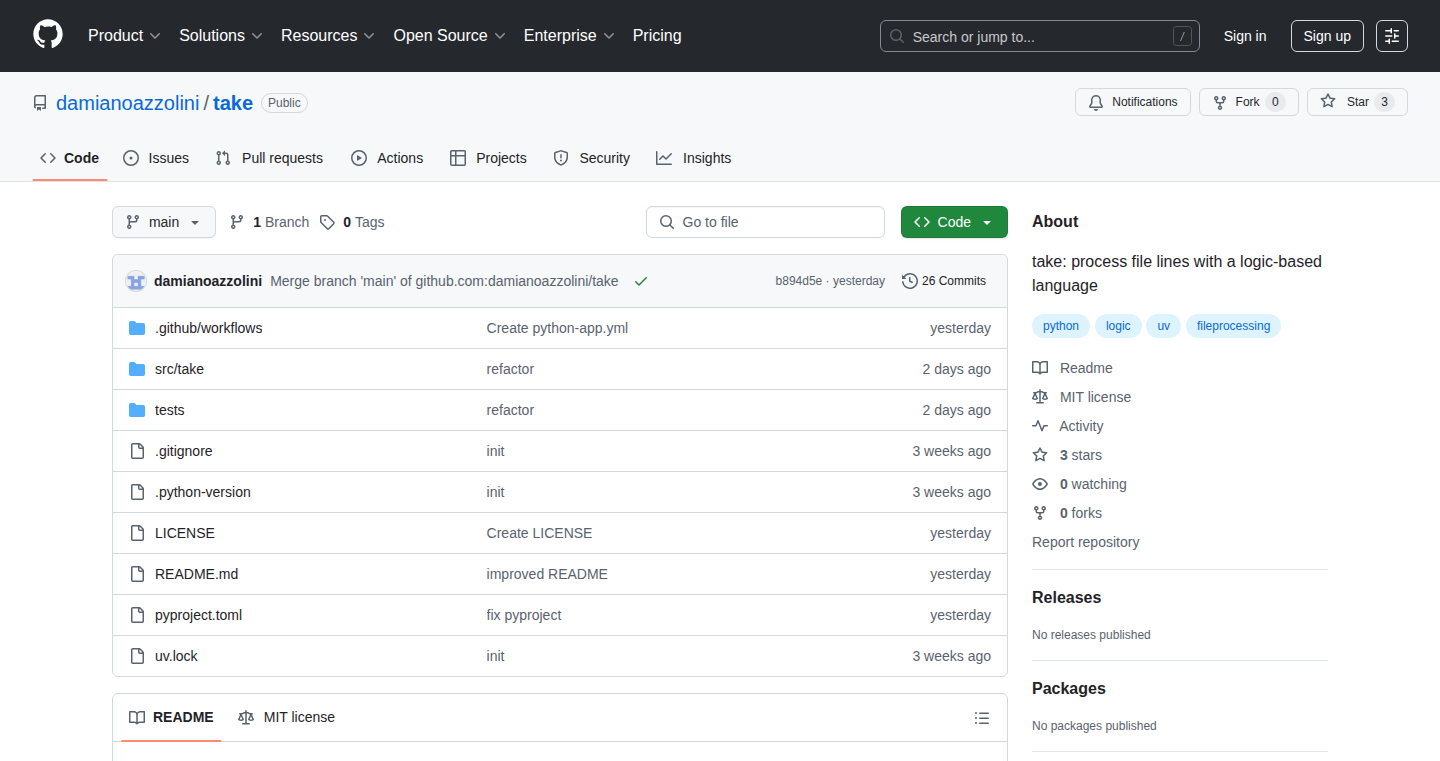Open the .python-version file

(x=203, y=492)
